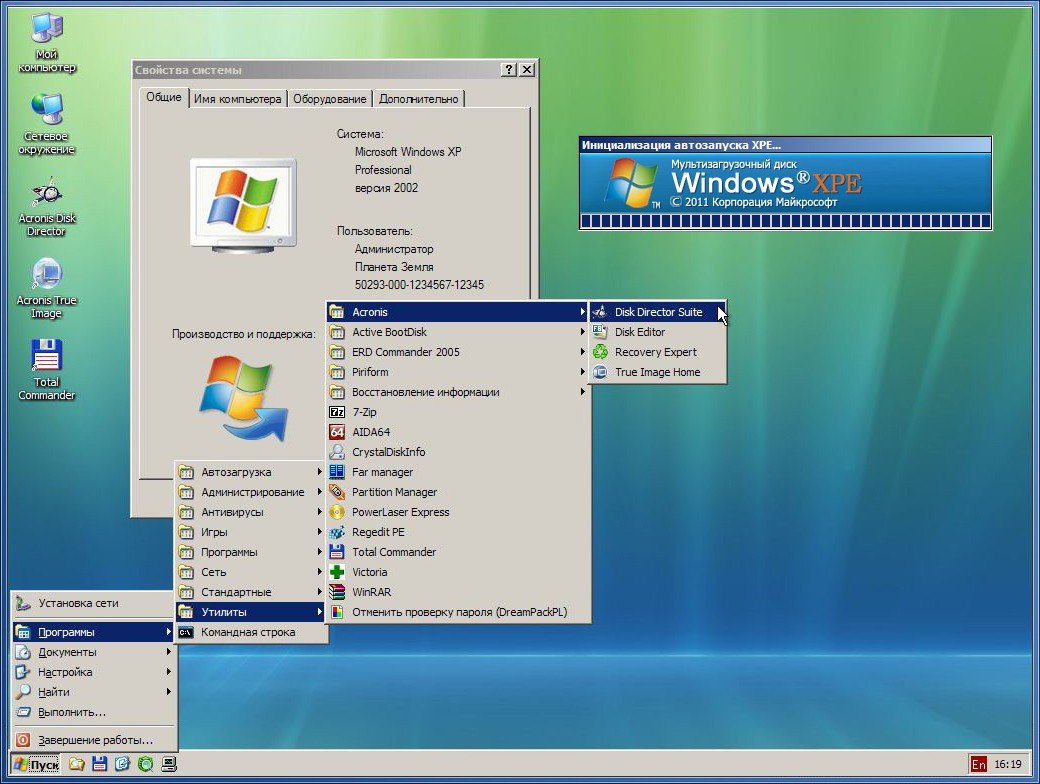
Task: Expand the Piriform submenu arrow
Action: (x=582, y=372)
